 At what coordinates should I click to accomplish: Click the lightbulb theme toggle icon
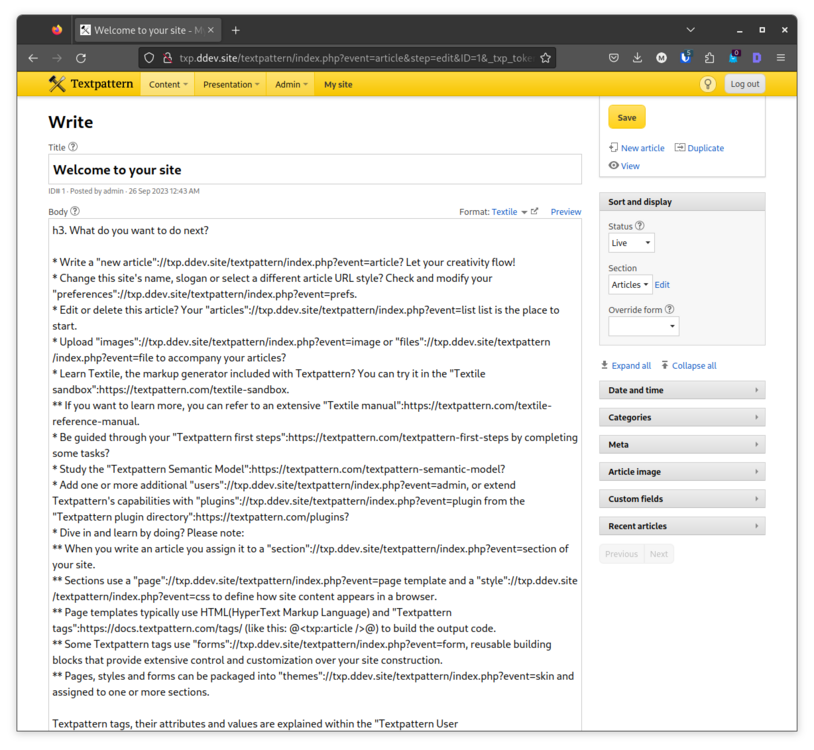pyautogui.click(x=708, y=84)
